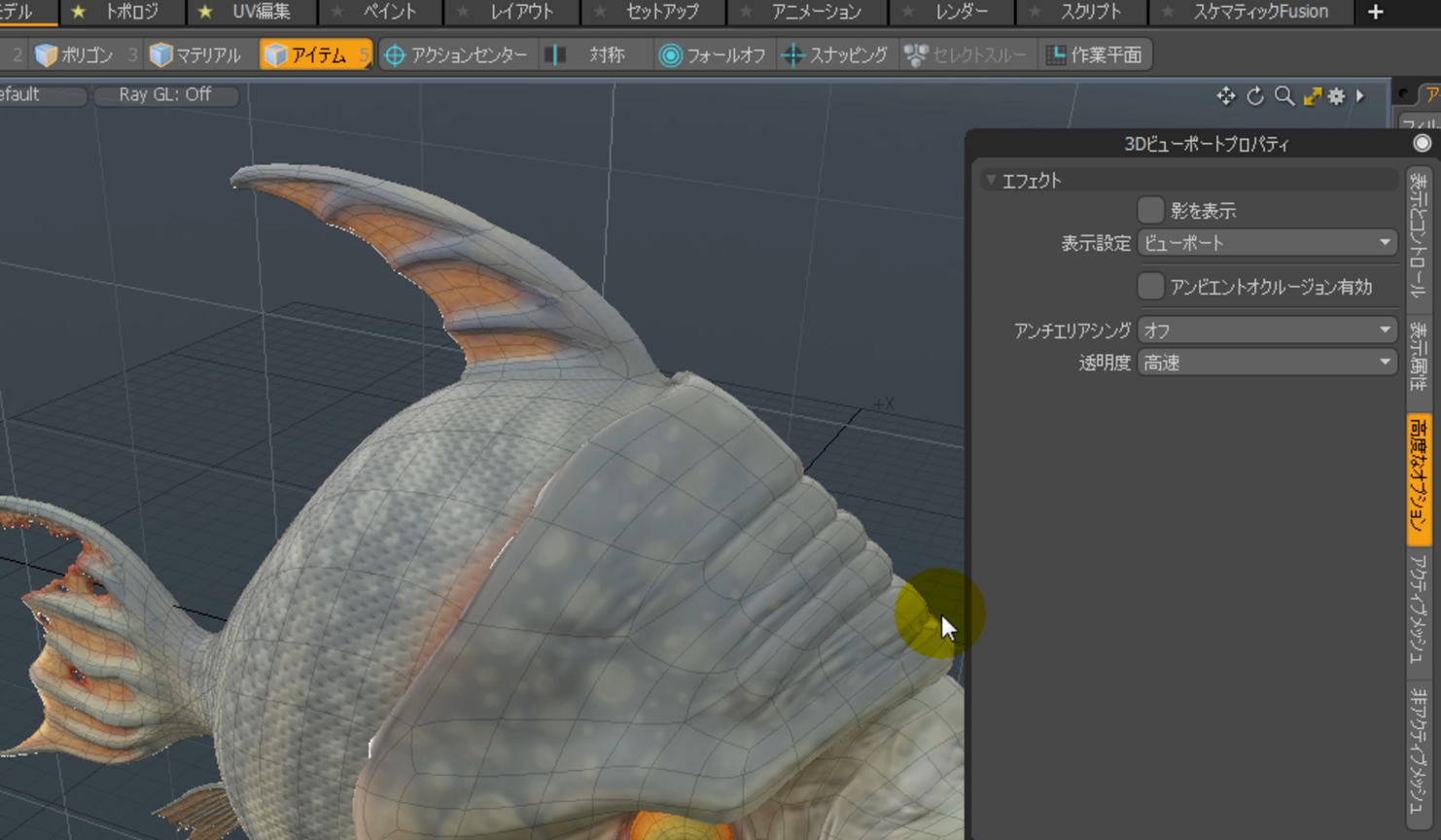Click the viewport rotate icon
Viewport: 1441px width, 840px height.
point(1255,96)
